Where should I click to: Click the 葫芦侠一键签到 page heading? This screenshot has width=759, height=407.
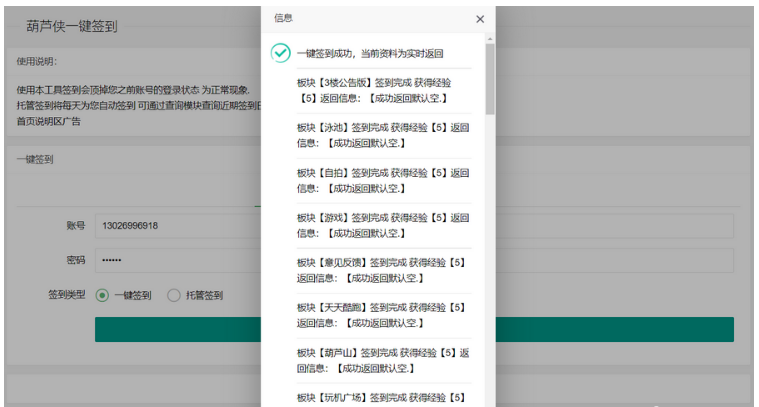[x=72, y=26]
